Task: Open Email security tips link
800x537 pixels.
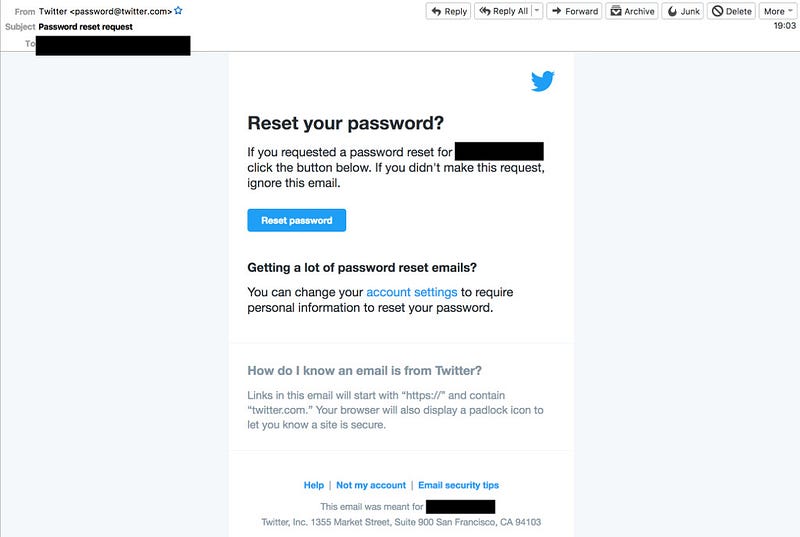Action: click(459, 485)
